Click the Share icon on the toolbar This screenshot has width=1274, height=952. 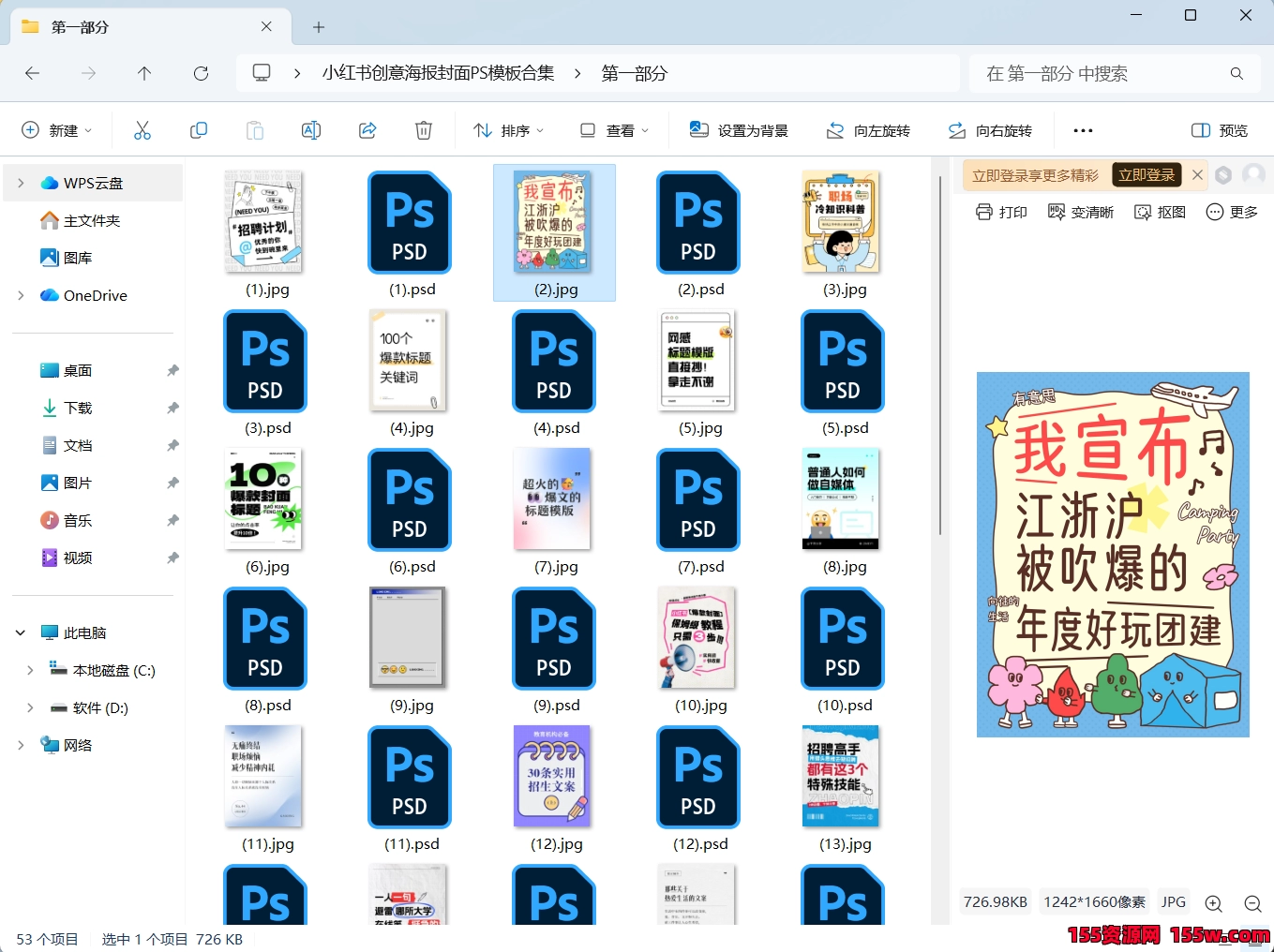367,130
